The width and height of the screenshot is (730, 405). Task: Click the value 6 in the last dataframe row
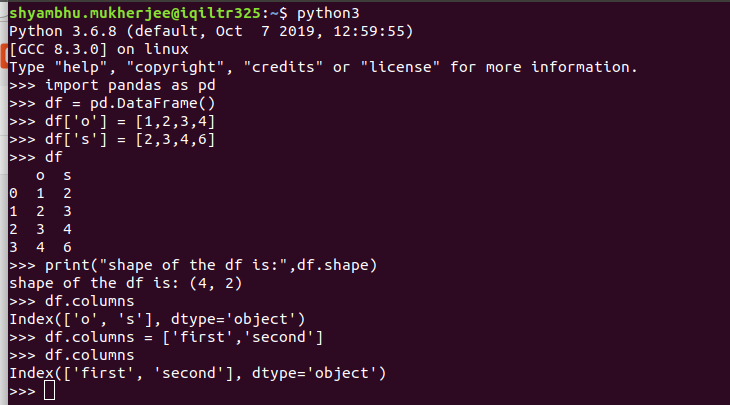pos(68,247)
